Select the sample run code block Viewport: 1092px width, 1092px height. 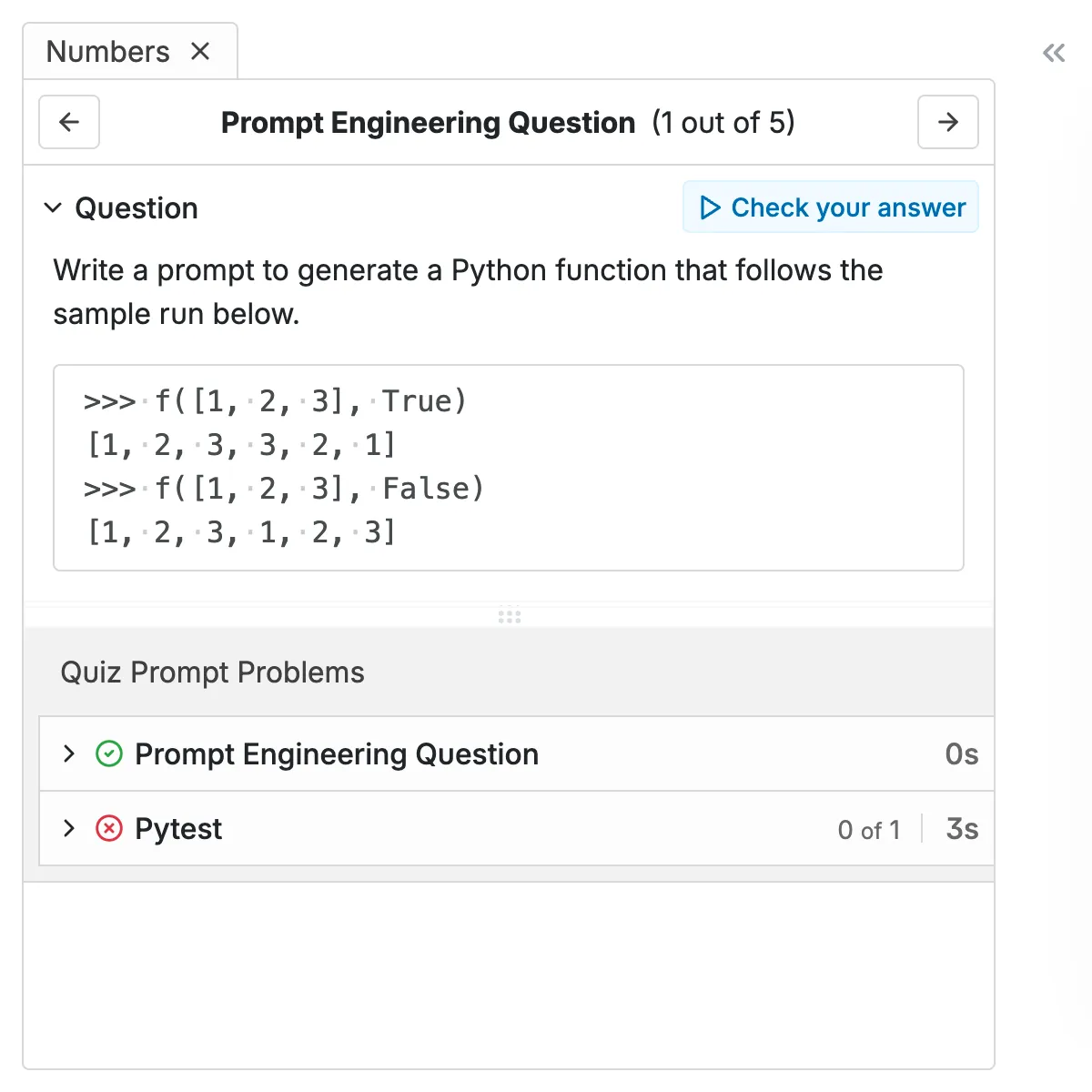pyautogui.click(x=510, y=467)
